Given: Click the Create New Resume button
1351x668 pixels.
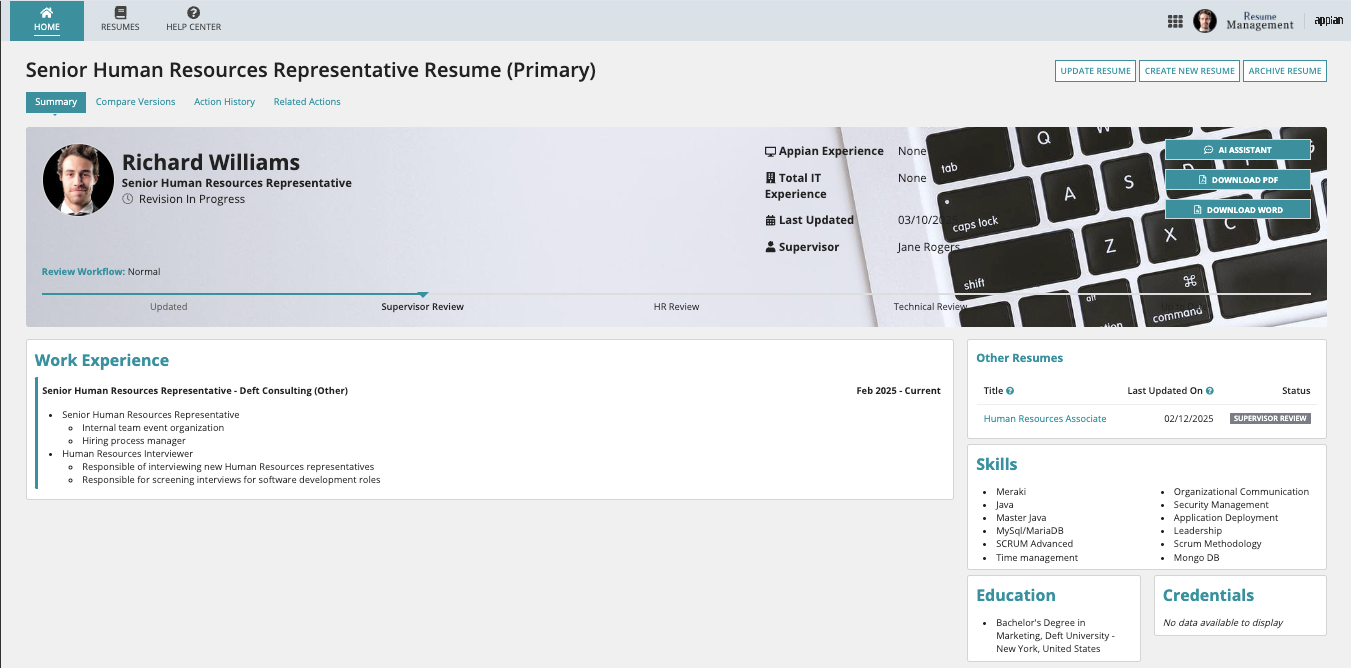Looking at the screenshot, I should 1189,71.
